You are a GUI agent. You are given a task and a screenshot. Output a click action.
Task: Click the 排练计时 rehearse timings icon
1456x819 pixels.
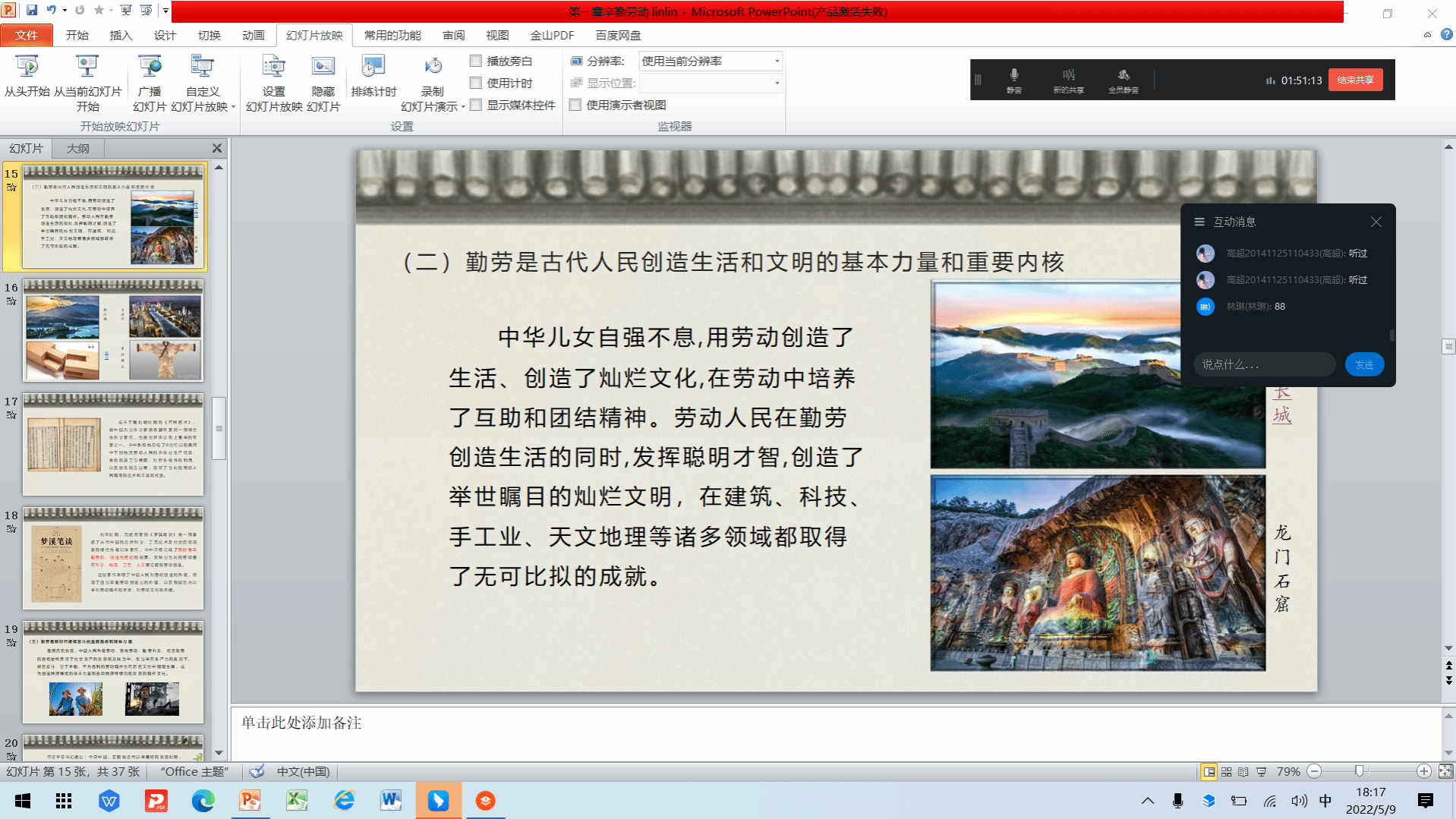click(373, 76)
